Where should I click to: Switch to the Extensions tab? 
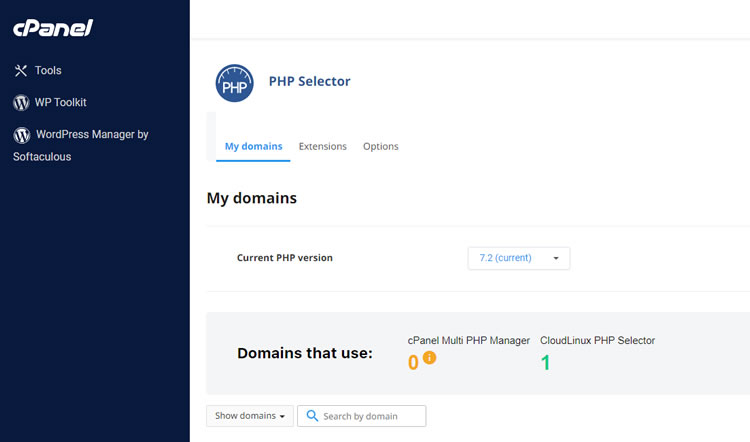(x=323, y=146)
